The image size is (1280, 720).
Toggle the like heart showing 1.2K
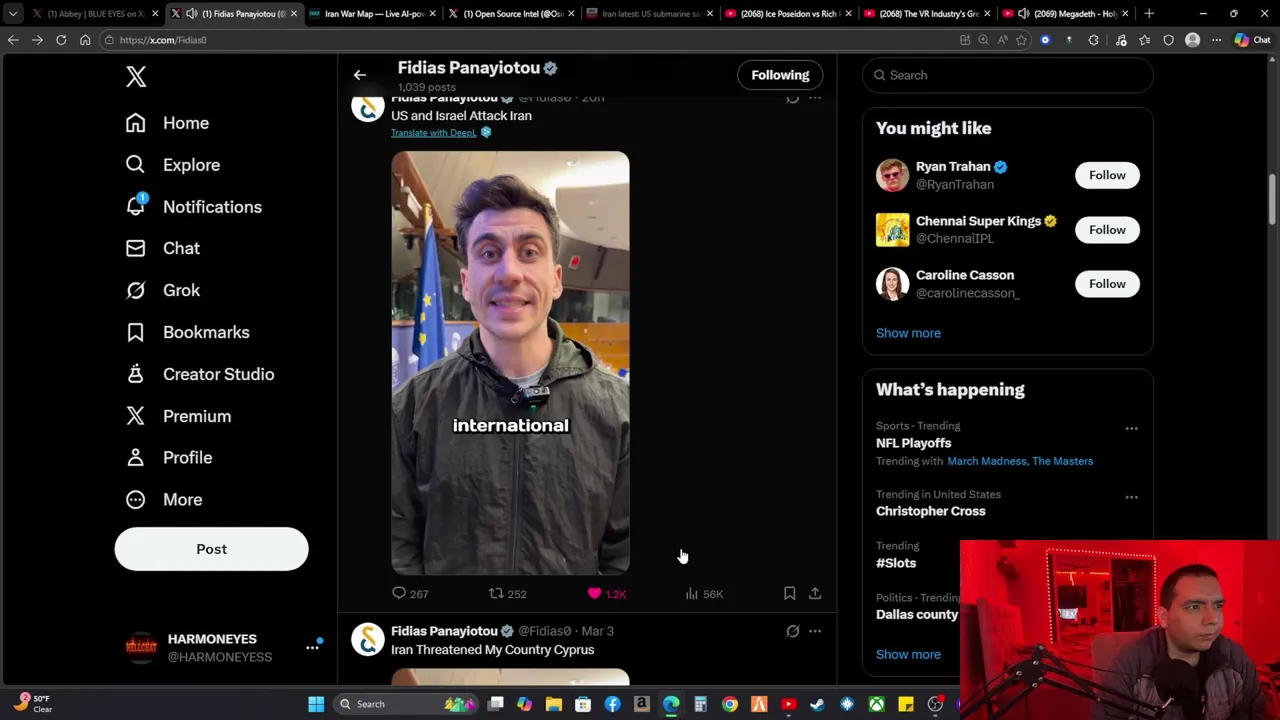coord(594,593)
